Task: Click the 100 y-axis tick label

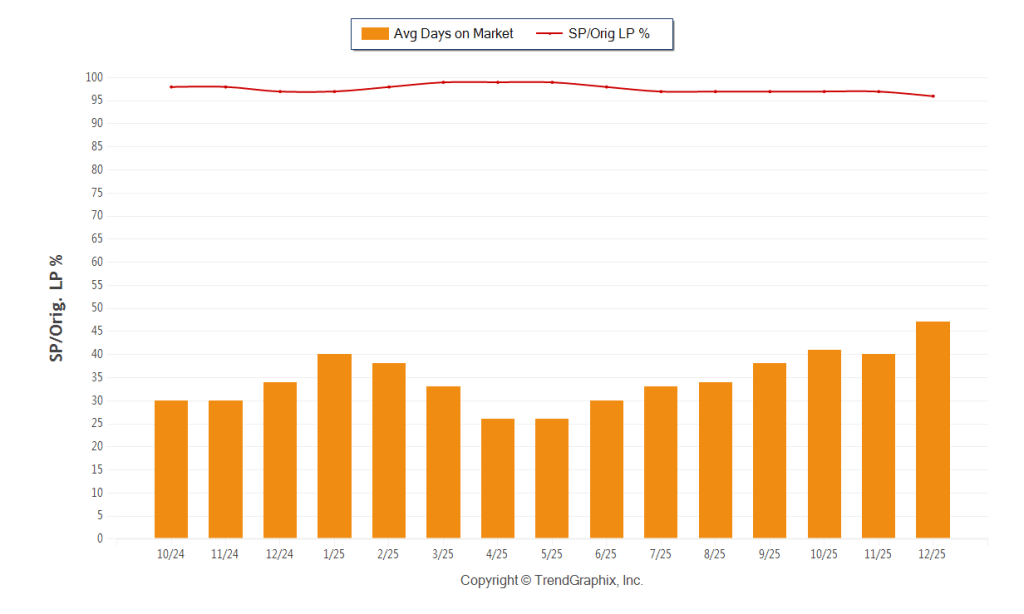Action: tap(94, 77)
